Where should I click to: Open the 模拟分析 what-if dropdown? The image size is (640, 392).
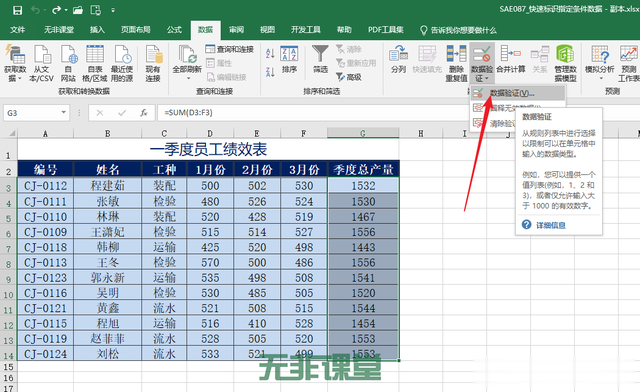click(x=600, y=64)
